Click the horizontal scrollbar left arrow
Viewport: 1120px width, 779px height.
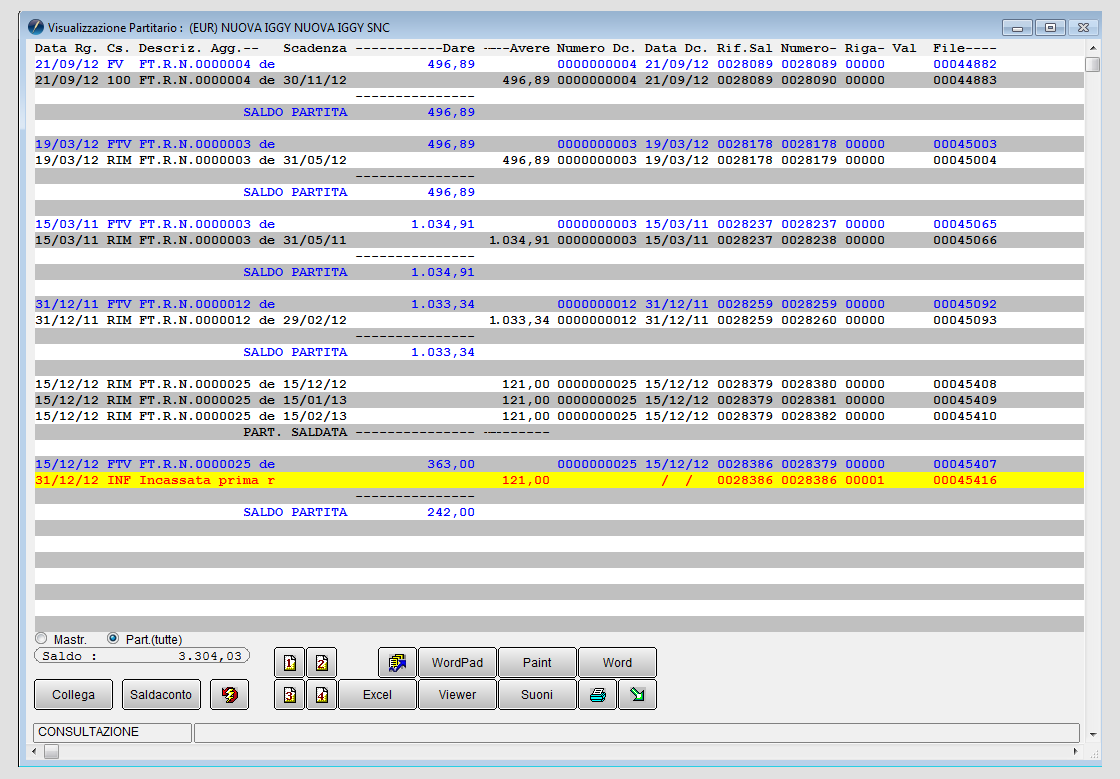[34, 751]
